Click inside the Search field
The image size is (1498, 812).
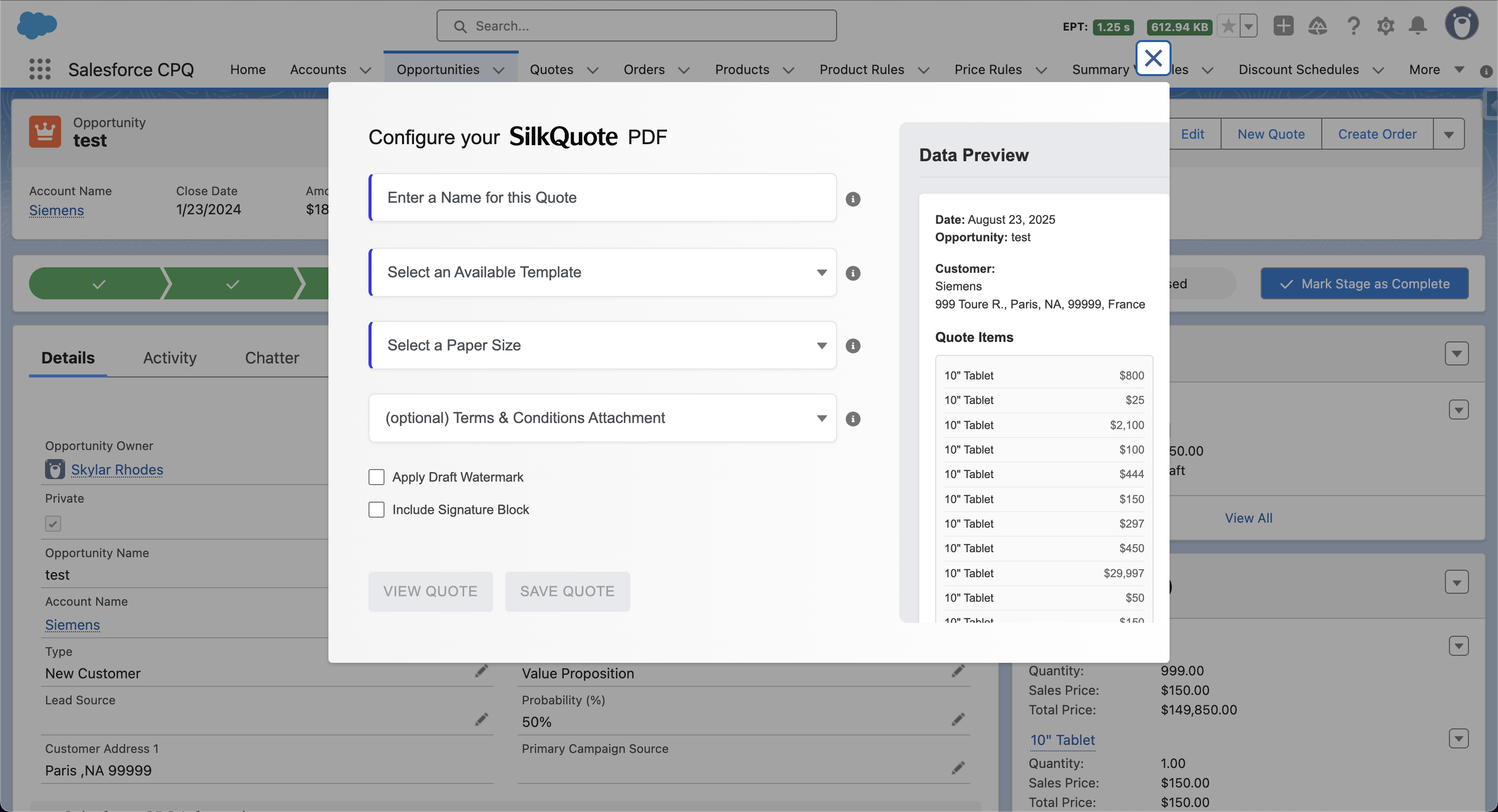[636, 26]
